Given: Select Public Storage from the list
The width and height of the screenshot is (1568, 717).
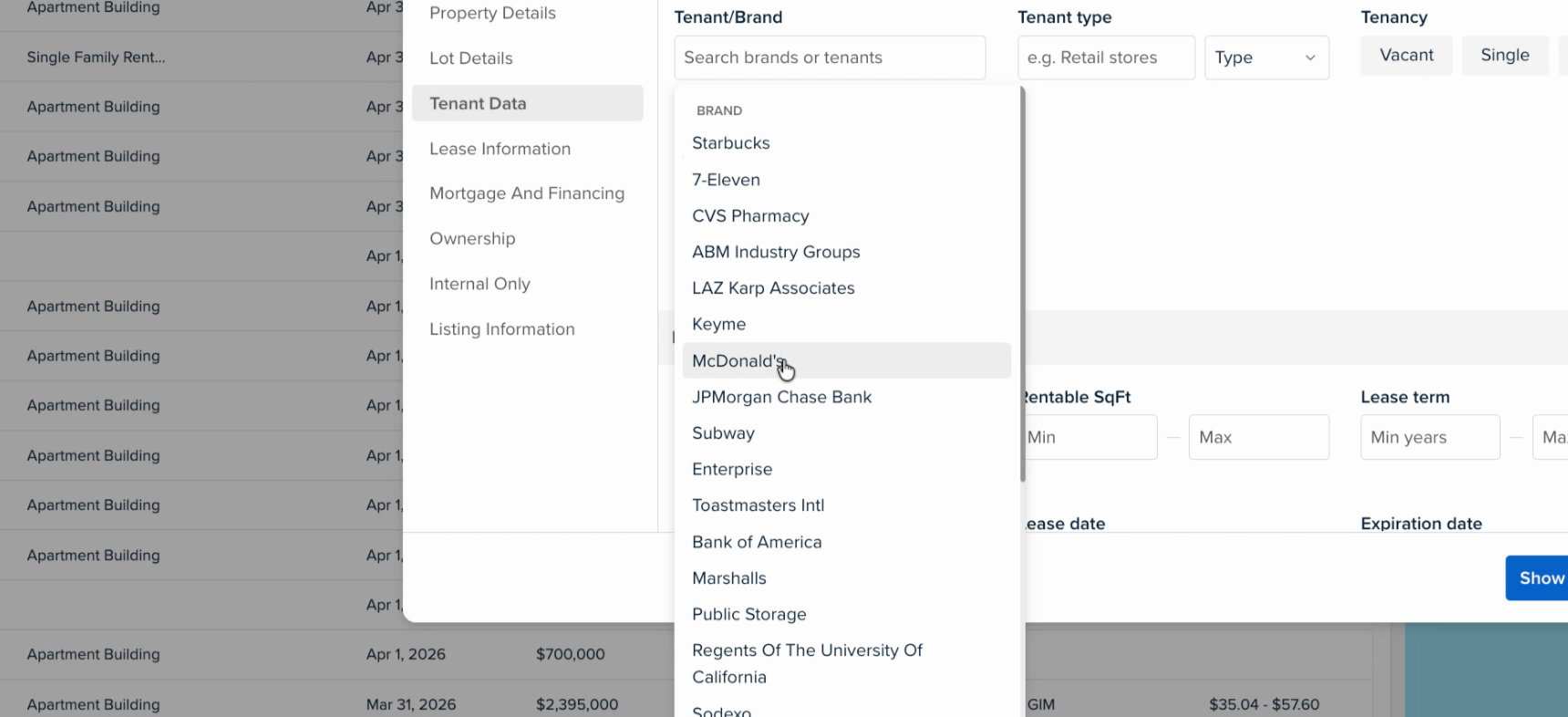Looking at the screenshot, I should click(x=748, y=615).
